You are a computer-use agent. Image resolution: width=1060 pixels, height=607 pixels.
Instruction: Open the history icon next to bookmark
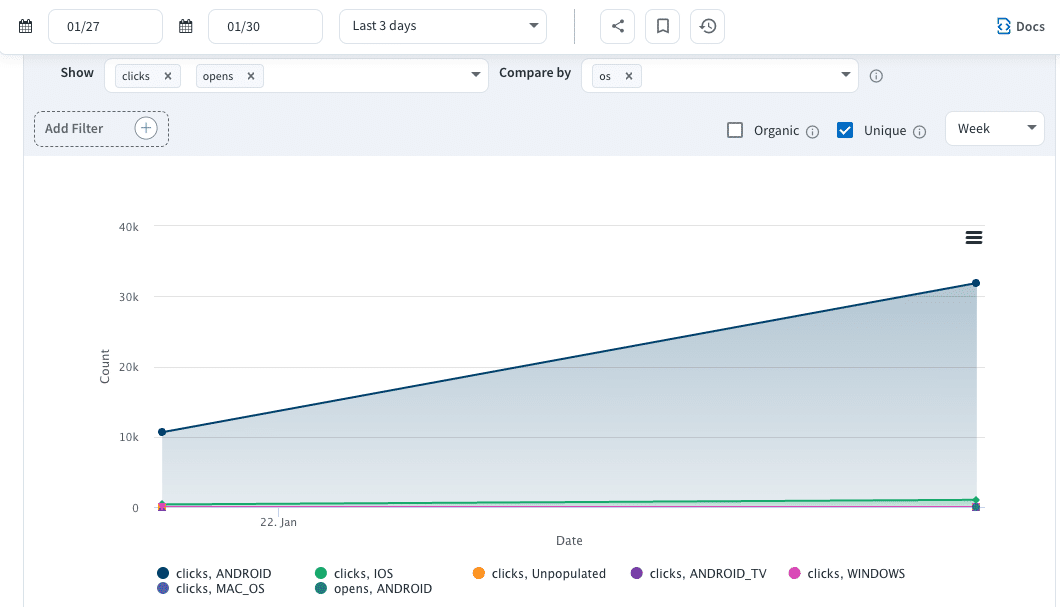pyautogui.click(x=707, y=26)
